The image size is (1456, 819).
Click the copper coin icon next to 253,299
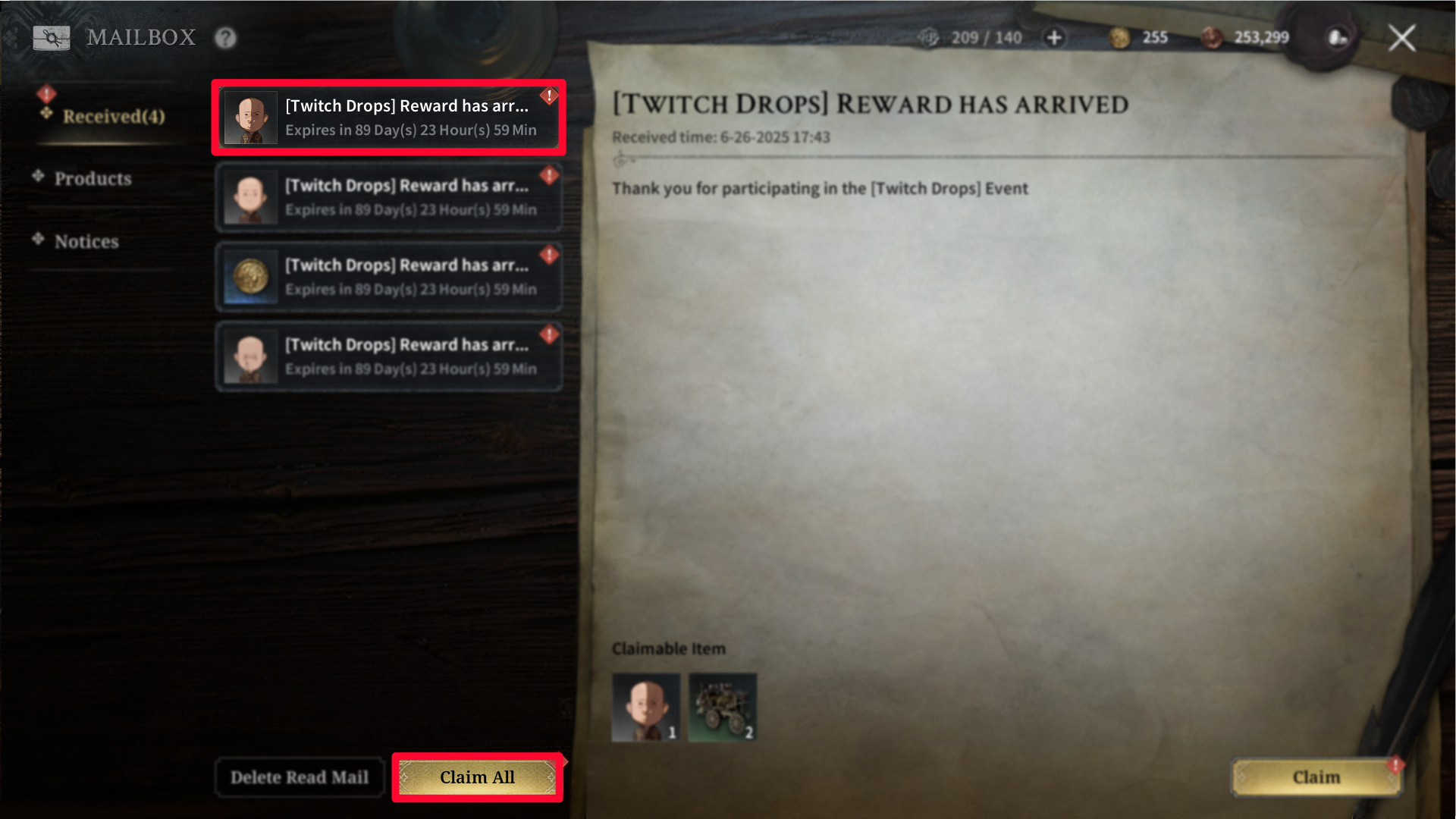click(x=1212, y=37)
